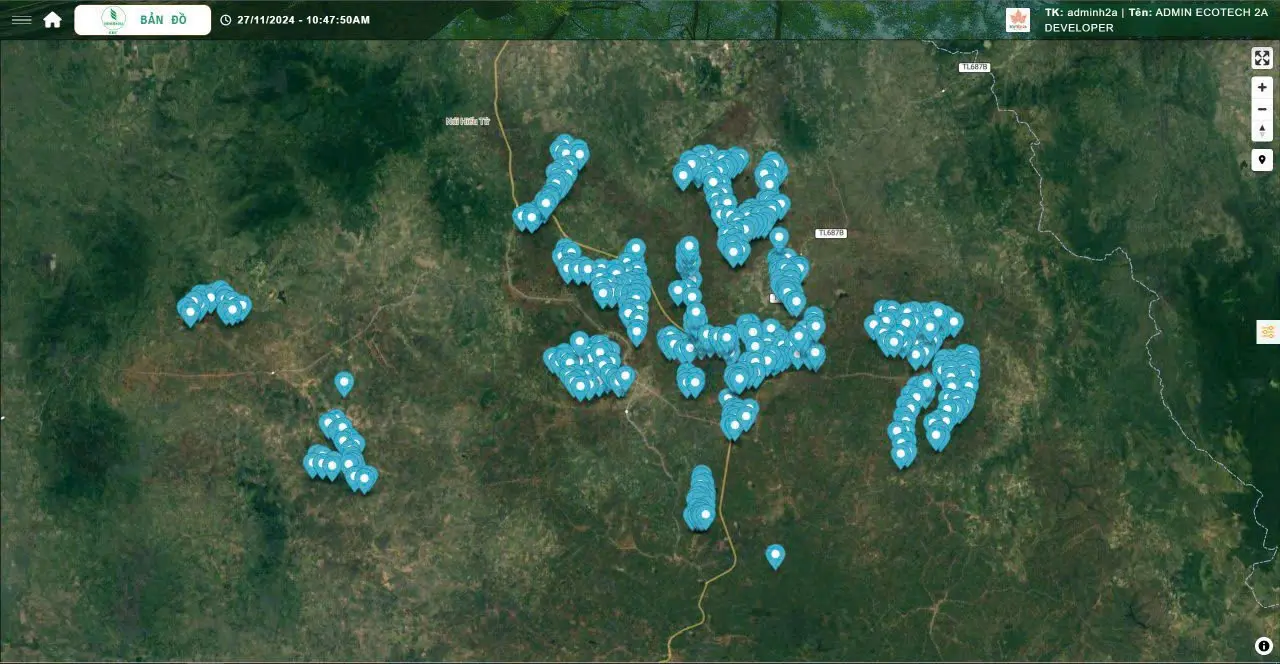Click the Núi Hữu Từ place label
This screenshot has width=1280, height=664.
point(467,121)
